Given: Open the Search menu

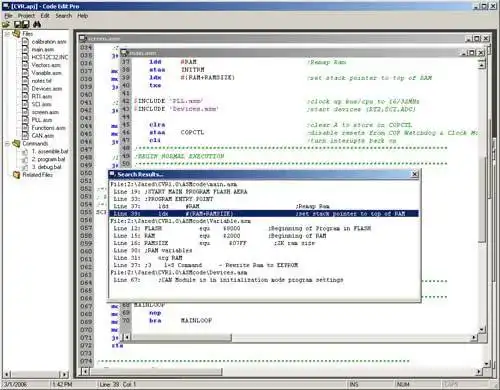Looking at the screenshot, I should click(x=64, y=16).
